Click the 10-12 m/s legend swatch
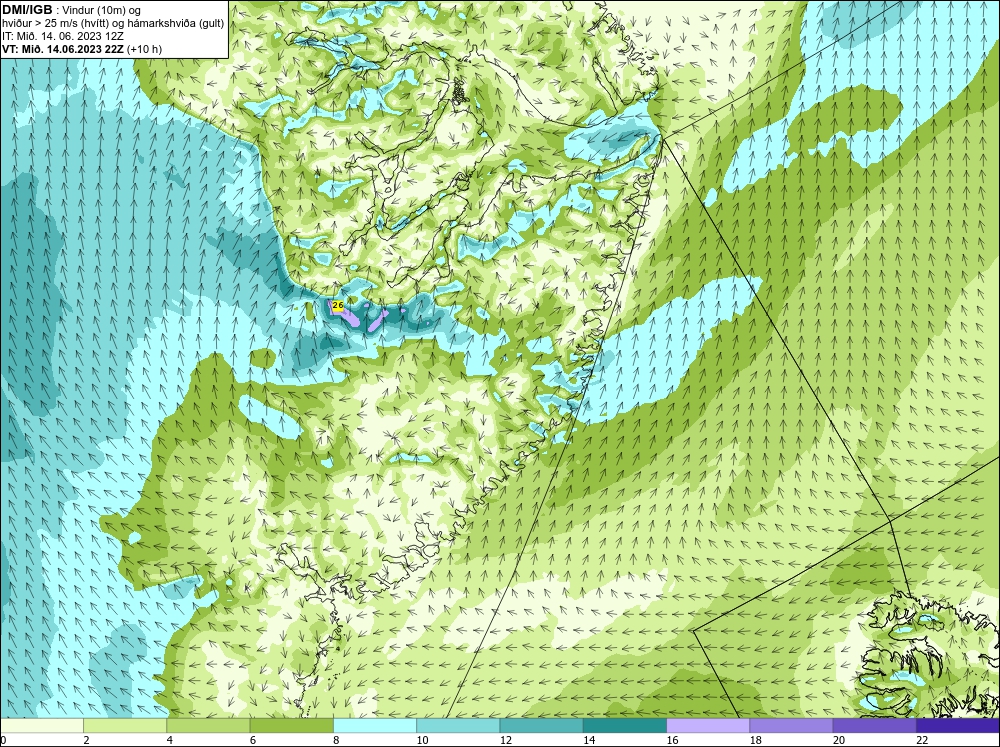The image size is (1000, 747). (458, 726)
